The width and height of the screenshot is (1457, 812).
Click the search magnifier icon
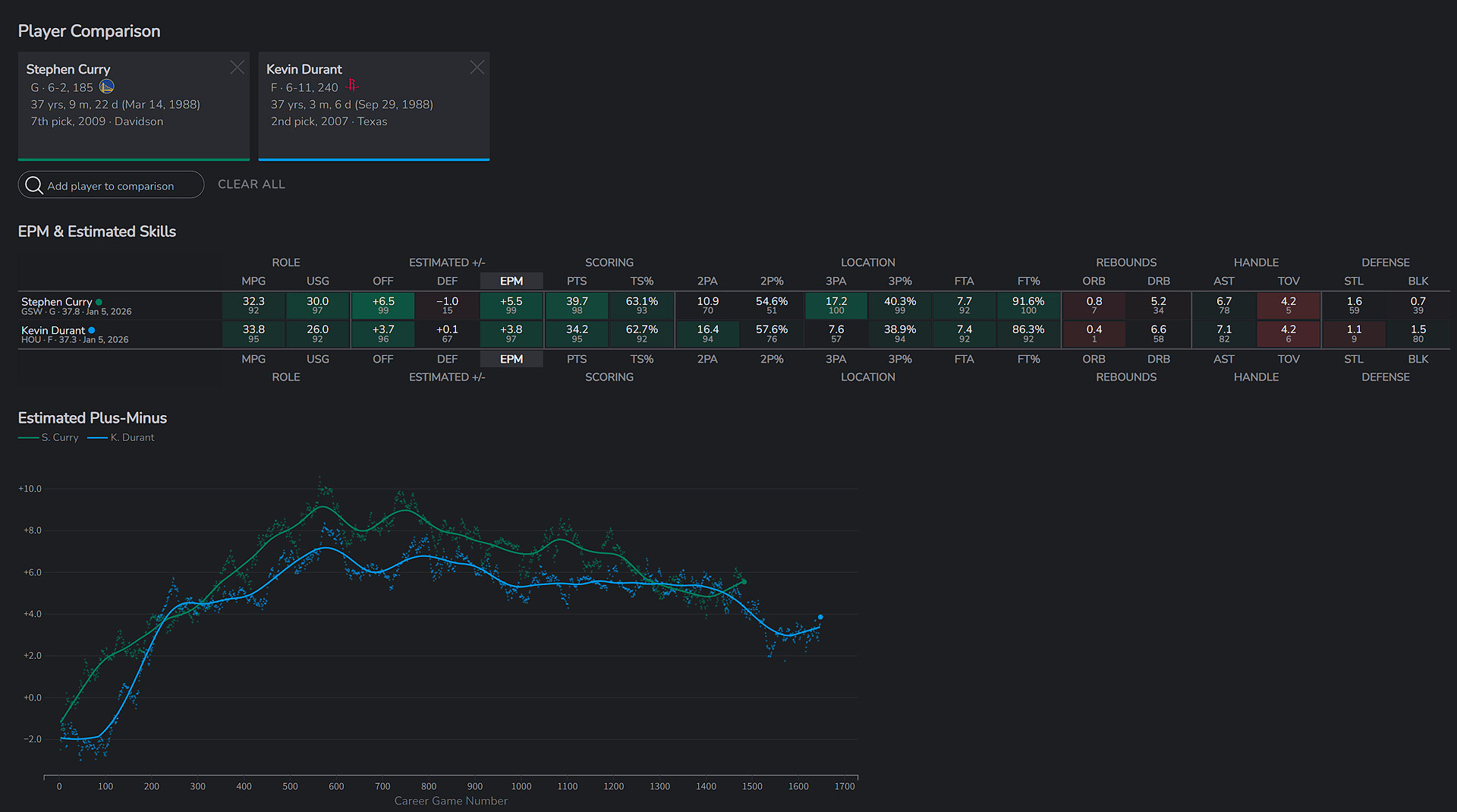[34, 185]
